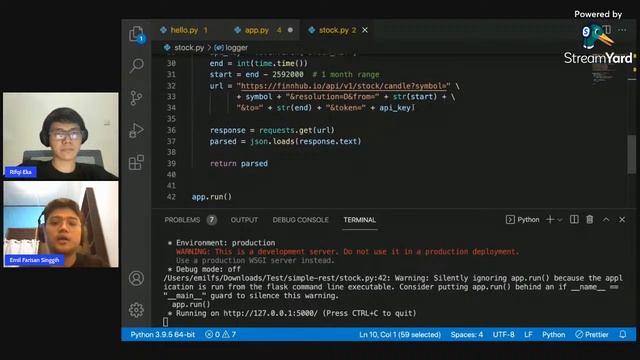Open the Debug Console panel tab
This screenshot has width=640, height=360.
[300, 220]
